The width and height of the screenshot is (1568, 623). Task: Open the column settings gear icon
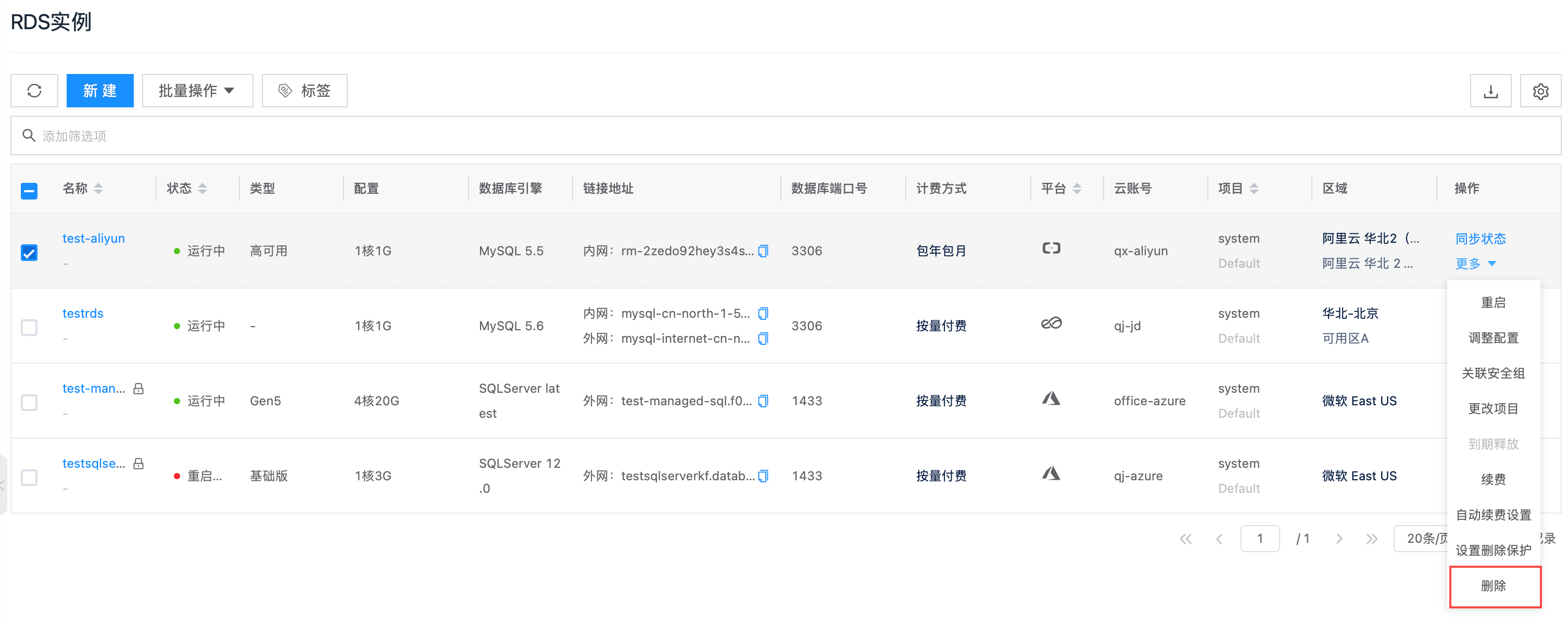(1540, 91)
